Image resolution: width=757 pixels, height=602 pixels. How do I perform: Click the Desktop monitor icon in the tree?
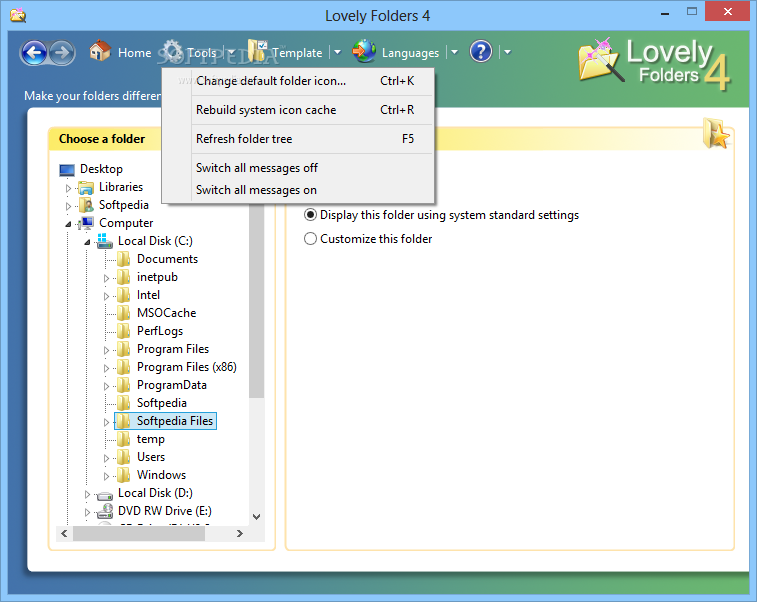click(67, 169)
